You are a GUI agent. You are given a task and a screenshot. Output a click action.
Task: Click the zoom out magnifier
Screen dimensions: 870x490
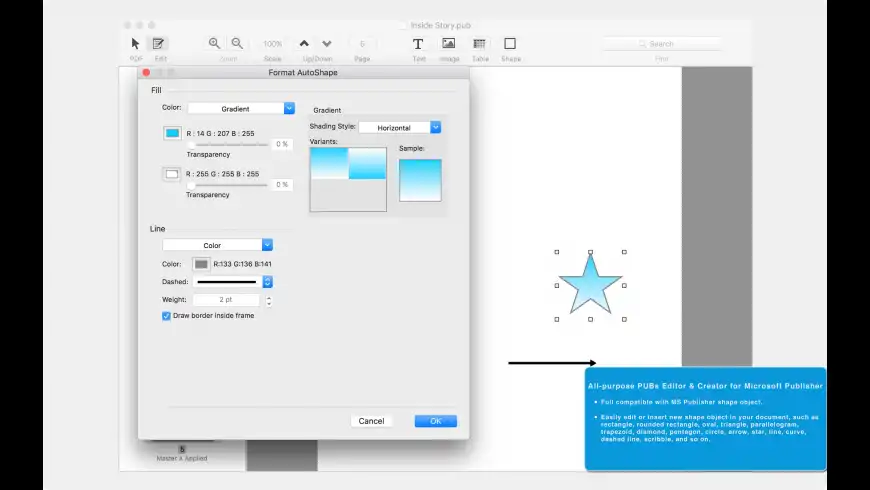point(237,43)
